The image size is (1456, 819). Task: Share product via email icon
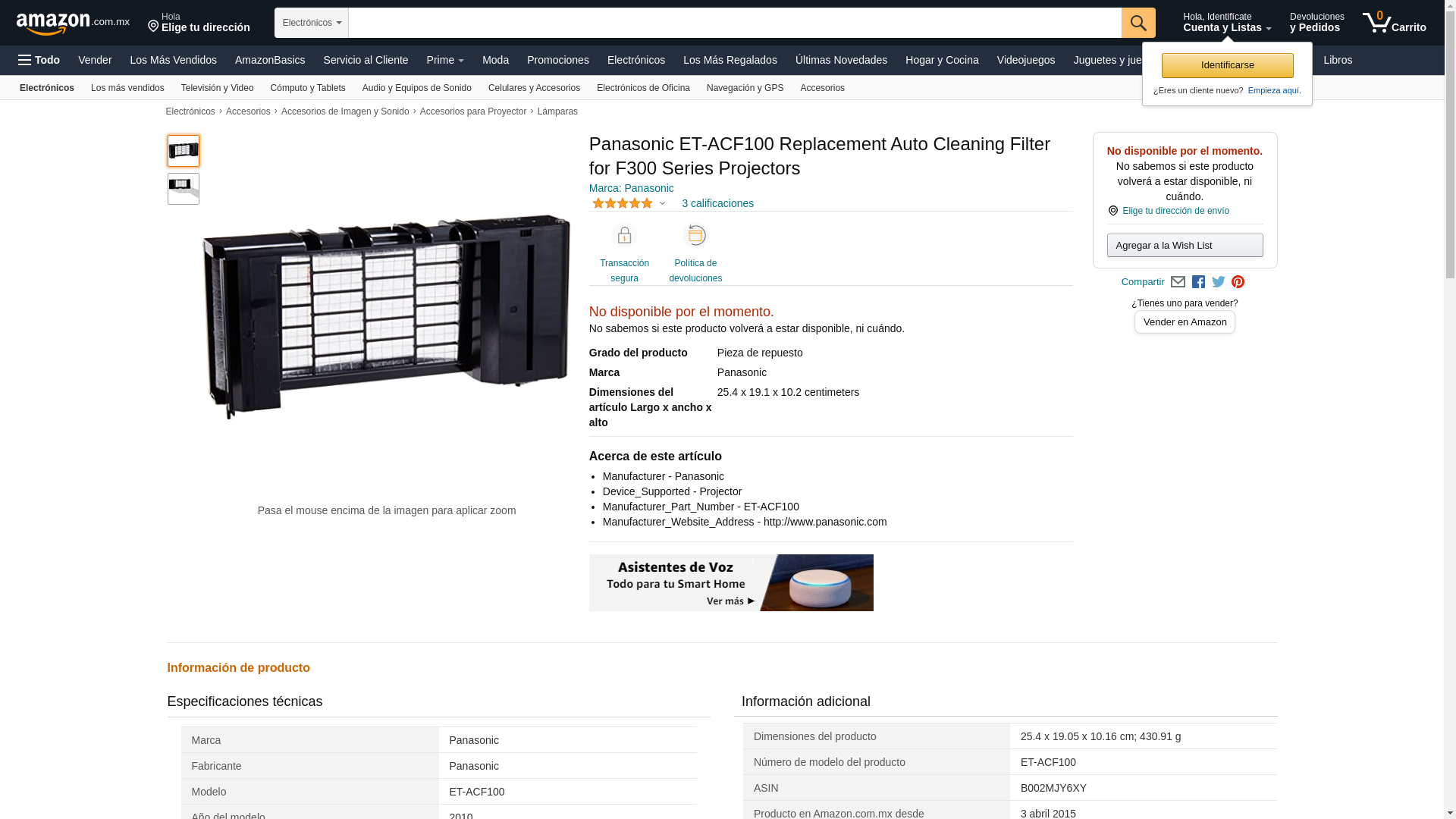[1178, 282]
